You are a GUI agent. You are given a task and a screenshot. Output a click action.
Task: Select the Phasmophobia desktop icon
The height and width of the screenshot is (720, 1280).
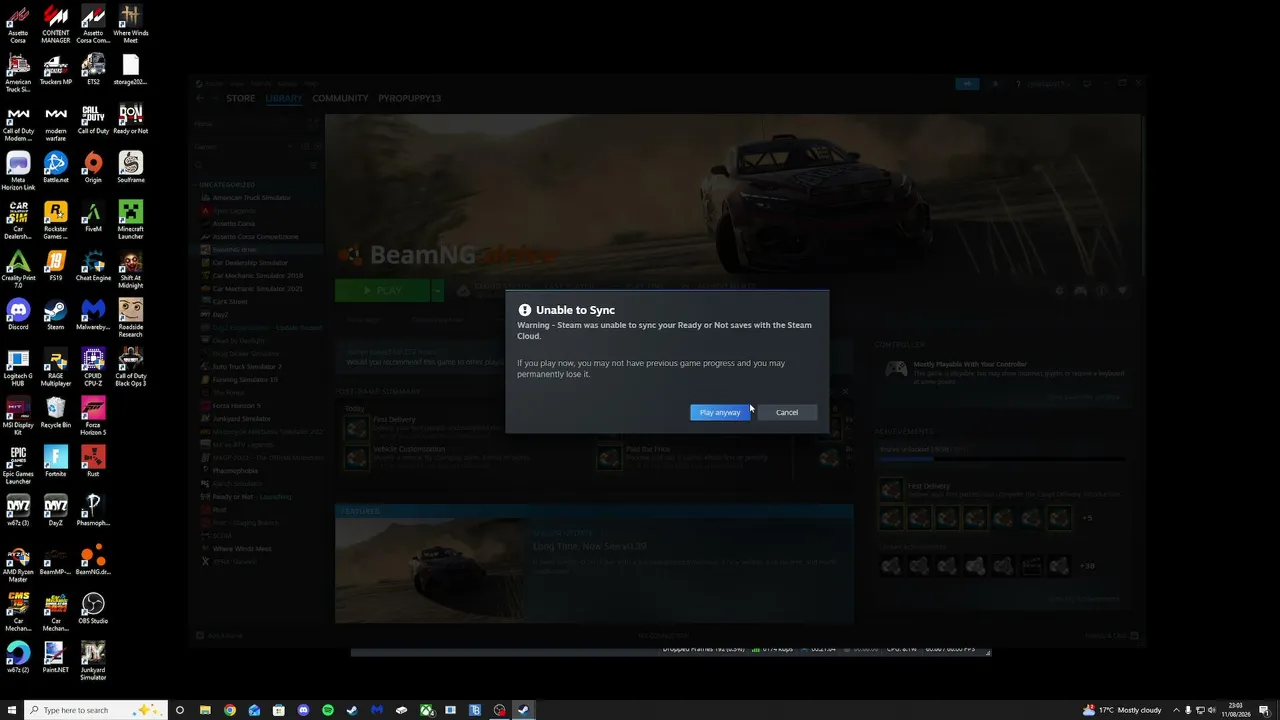[93, 511]
